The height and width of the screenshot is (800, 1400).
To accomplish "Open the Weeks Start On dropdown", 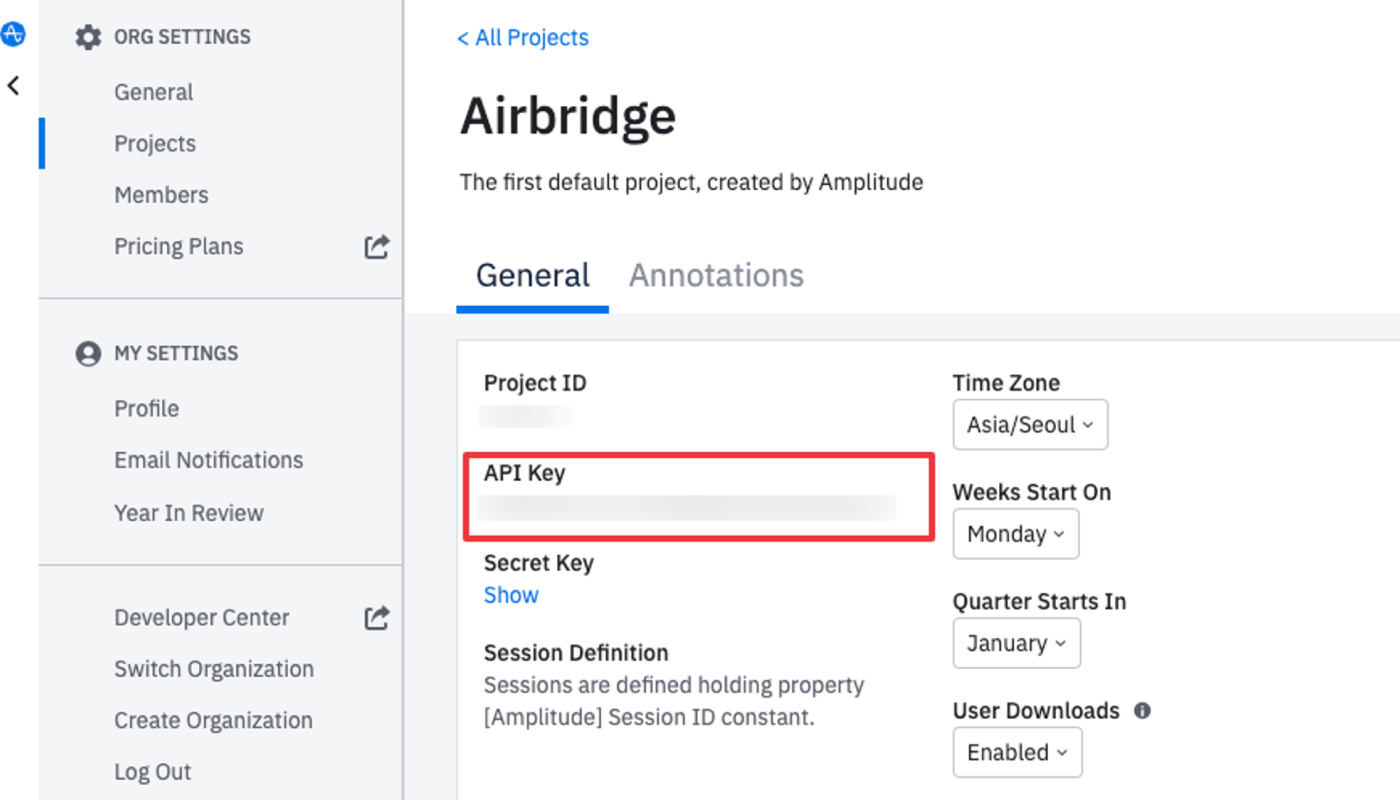I will click(1015, 533).
